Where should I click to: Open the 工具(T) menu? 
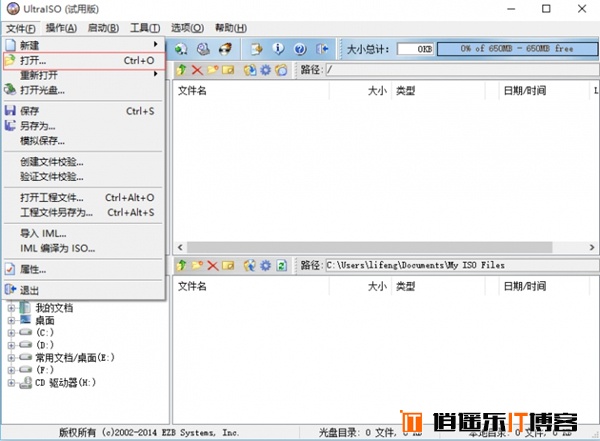[x=145, y=28]
